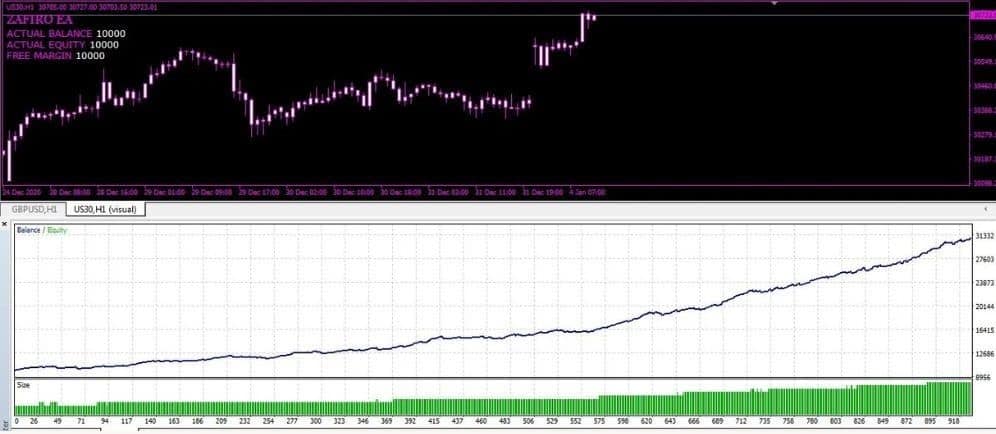Screen dimensions: 996x434
Task: Click the 31332 value on balance axis
Action: pos(984,236)
